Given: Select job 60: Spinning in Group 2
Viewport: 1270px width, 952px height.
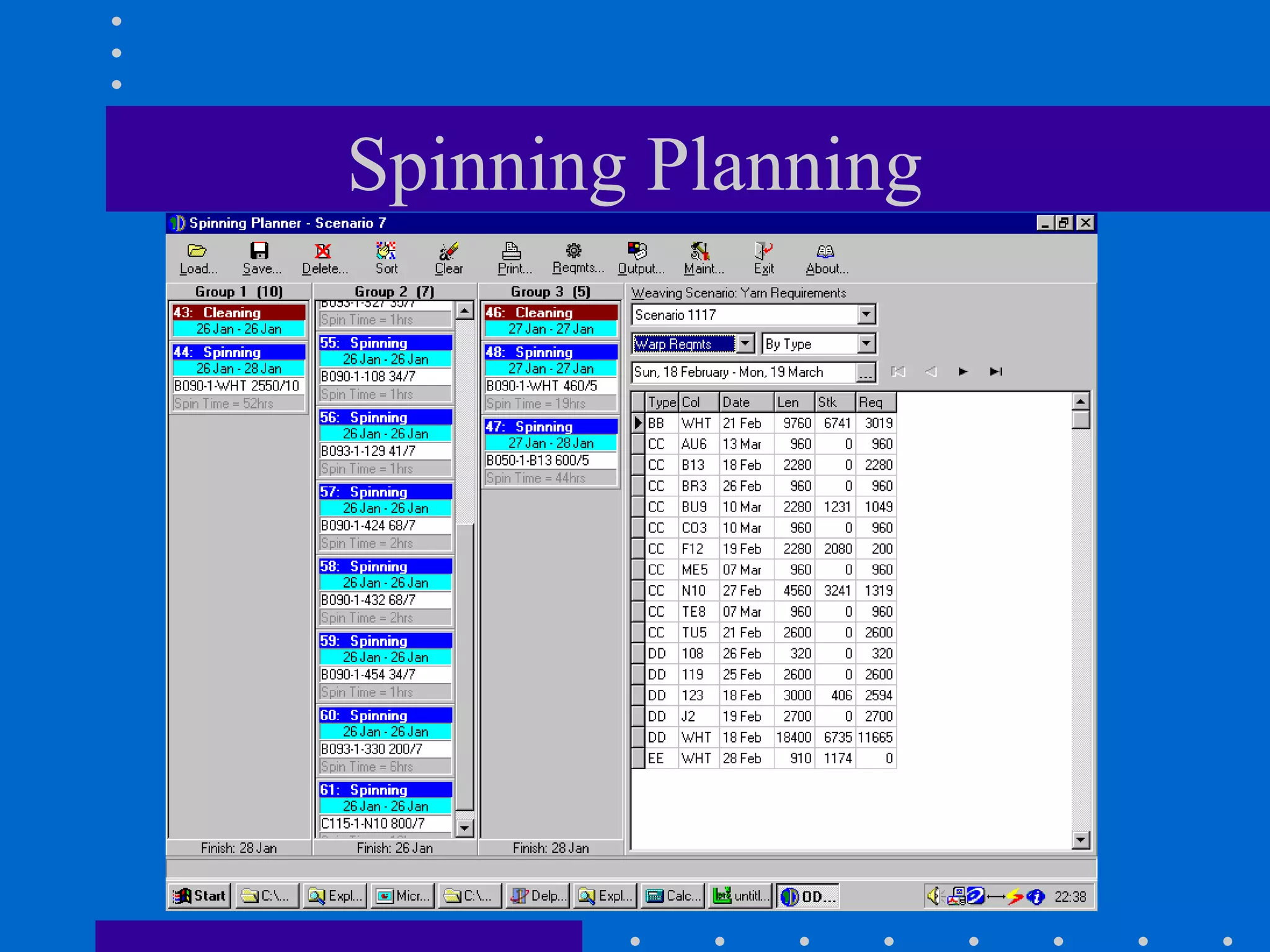Looking at the screenshot, I should tap(385, 715).
